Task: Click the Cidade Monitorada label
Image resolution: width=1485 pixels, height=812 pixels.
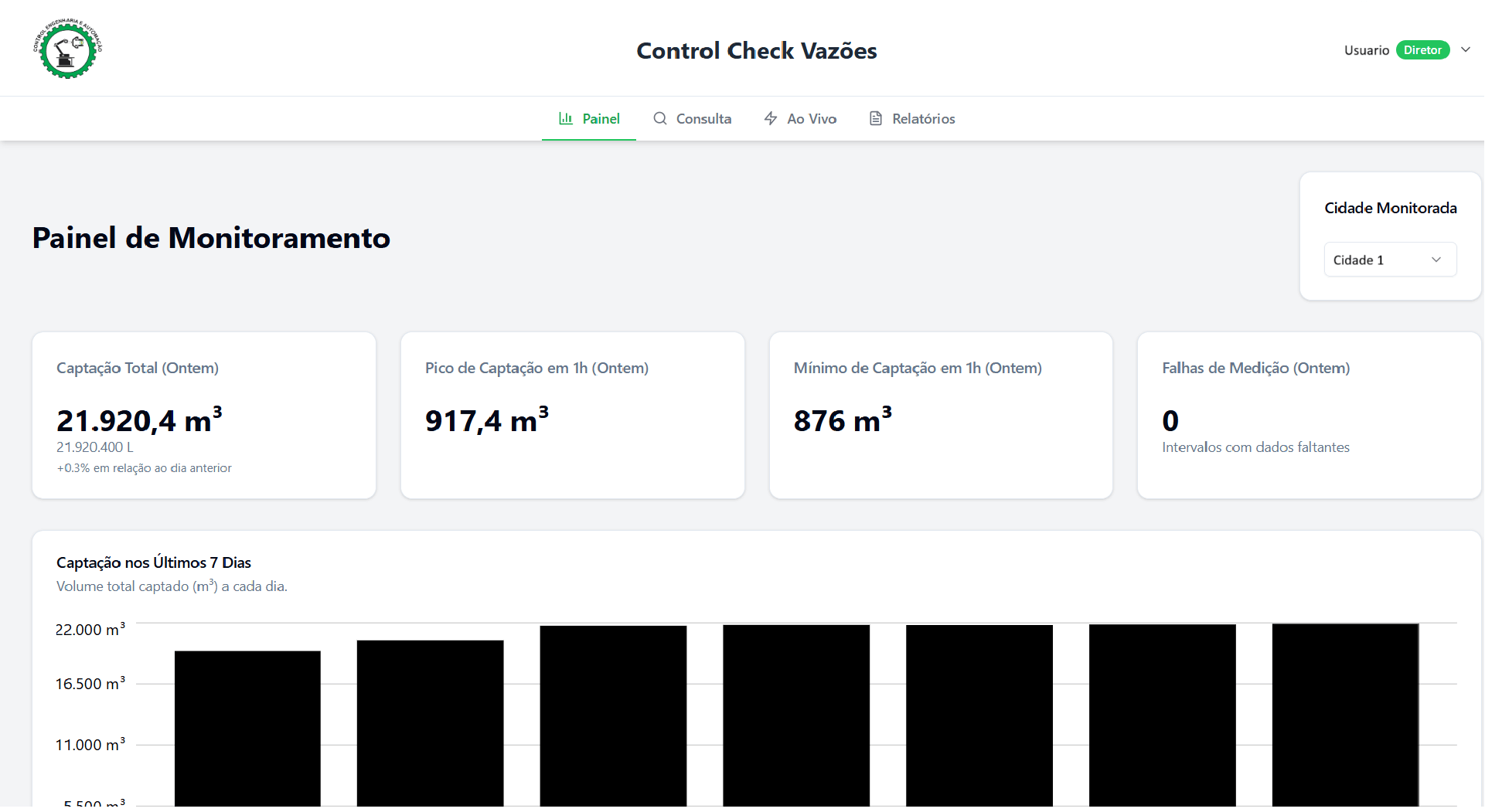Action: point(1391,208)
